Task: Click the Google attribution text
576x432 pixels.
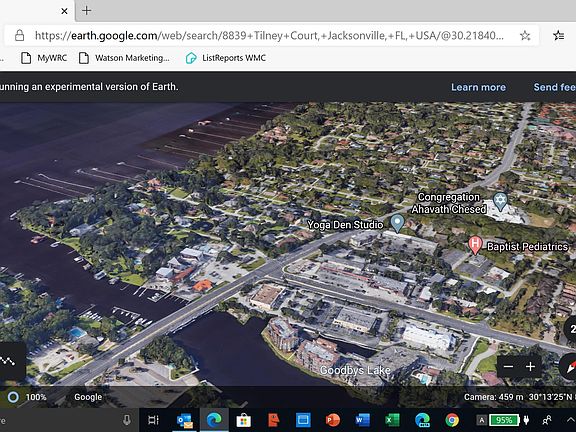Action: [88, 397]
